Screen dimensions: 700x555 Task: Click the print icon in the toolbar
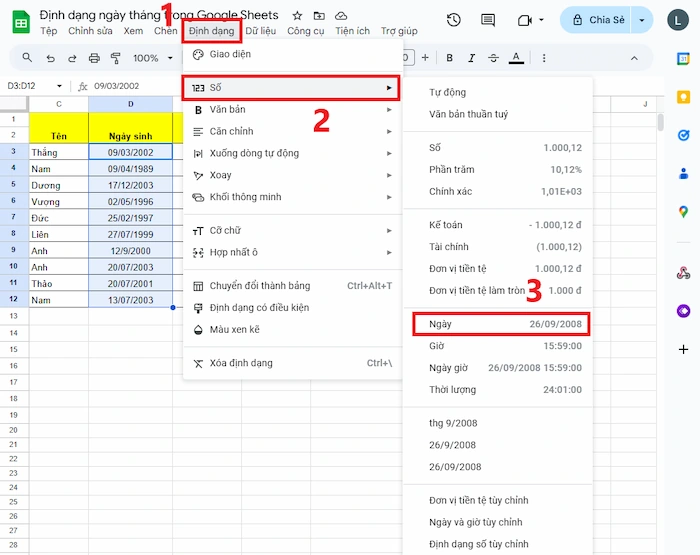tap(94, 58)
